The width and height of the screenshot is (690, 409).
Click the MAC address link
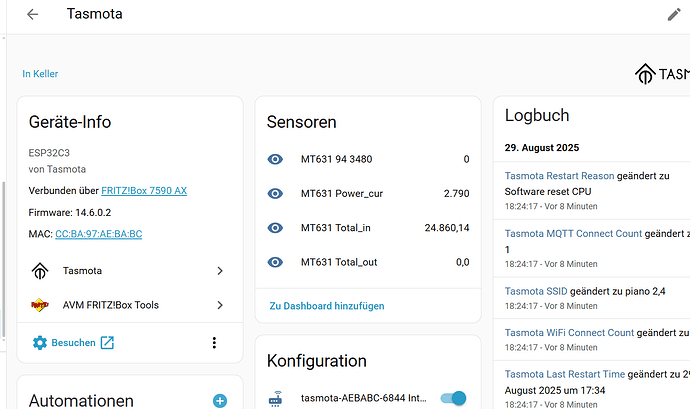click(98, 234)
